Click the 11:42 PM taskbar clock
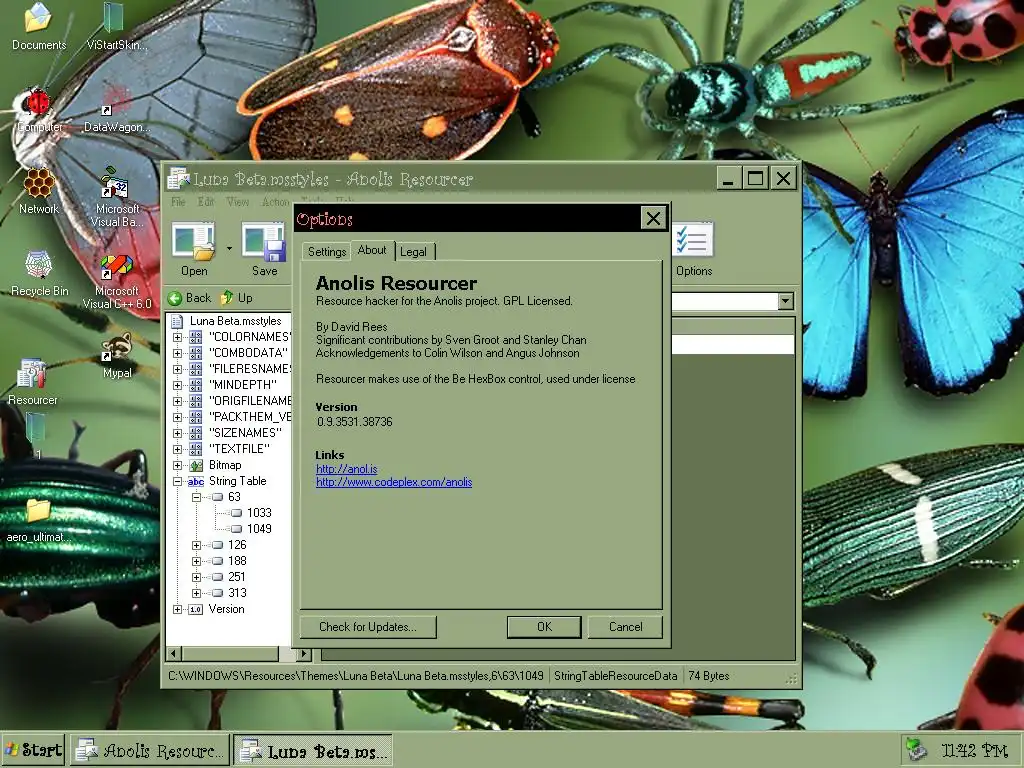1024x768 pixels. coord(974,750)
